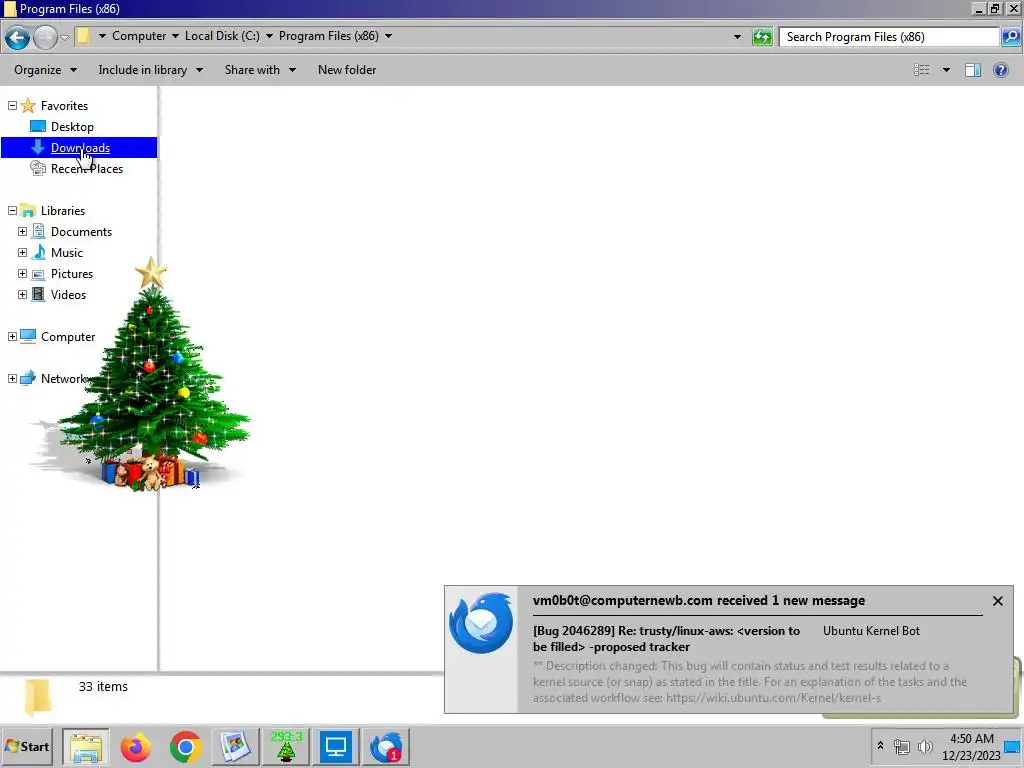1024x768 pixels.
Task: Click the sender name Ubuntu Kernel Bot
Action: pyautogui.click(x=871, y=631)
